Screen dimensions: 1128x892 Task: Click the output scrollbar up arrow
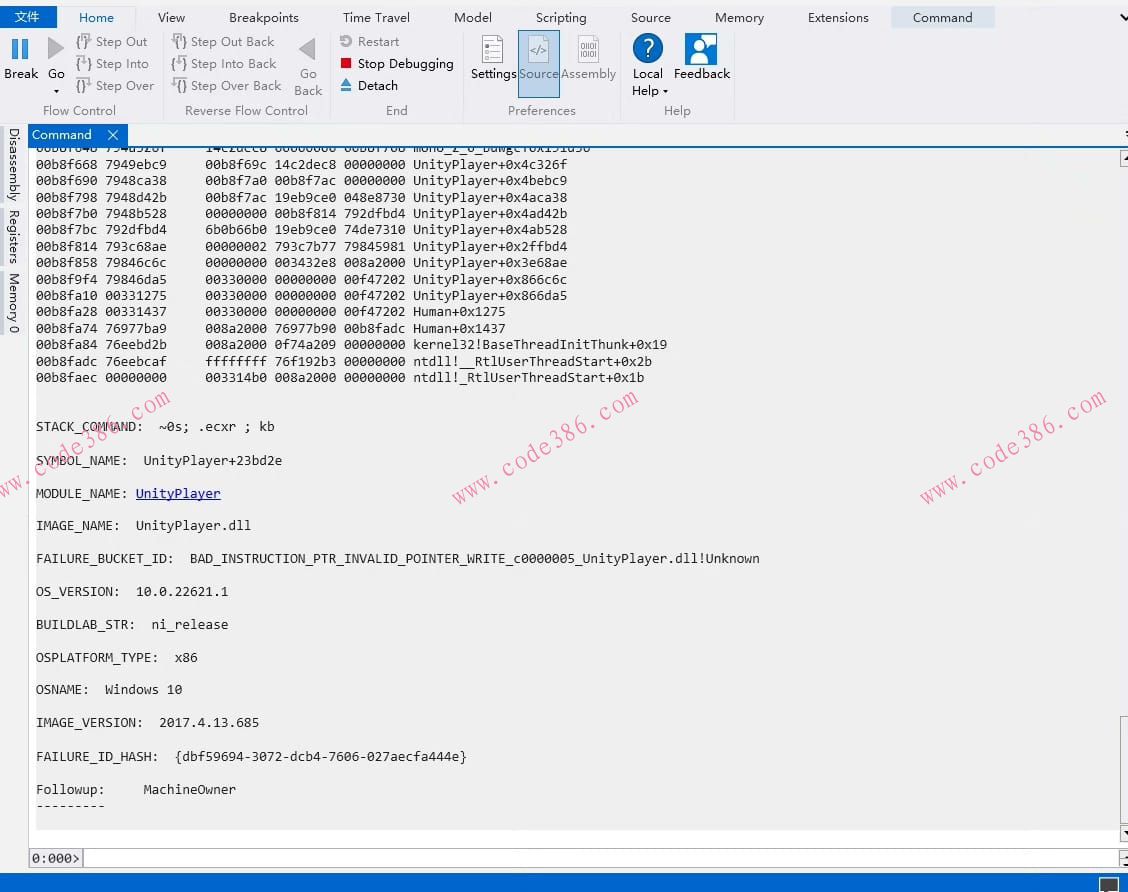point(1124,158)
